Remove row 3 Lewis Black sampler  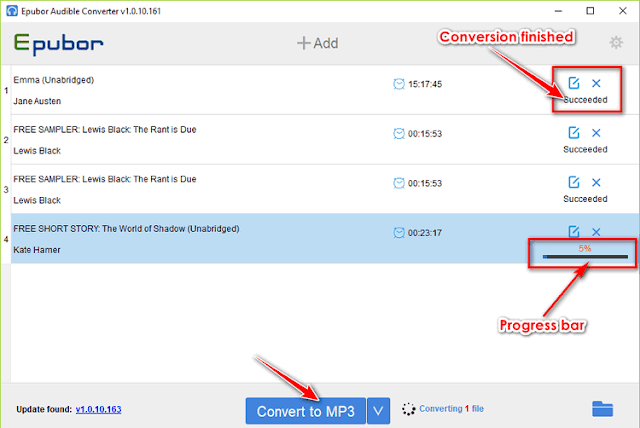tap(596, 182)
